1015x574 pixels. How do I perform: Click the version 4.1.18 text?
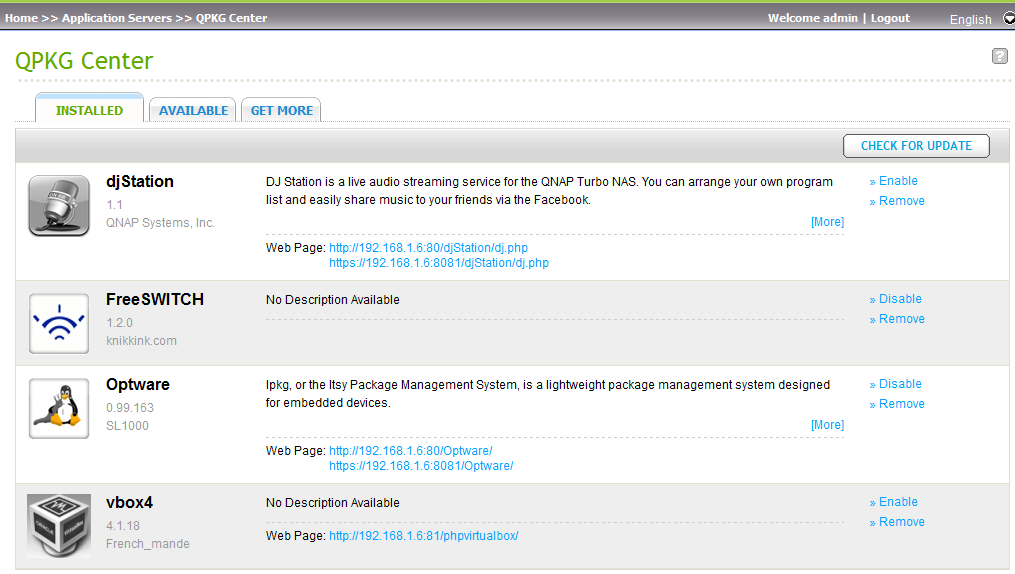coord(123,525)
